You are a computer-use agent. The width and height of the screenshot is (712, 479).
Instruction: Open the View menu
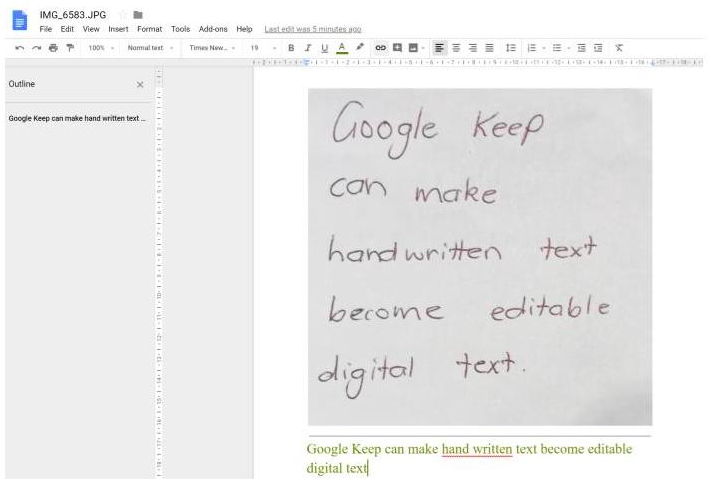point(91,29)
